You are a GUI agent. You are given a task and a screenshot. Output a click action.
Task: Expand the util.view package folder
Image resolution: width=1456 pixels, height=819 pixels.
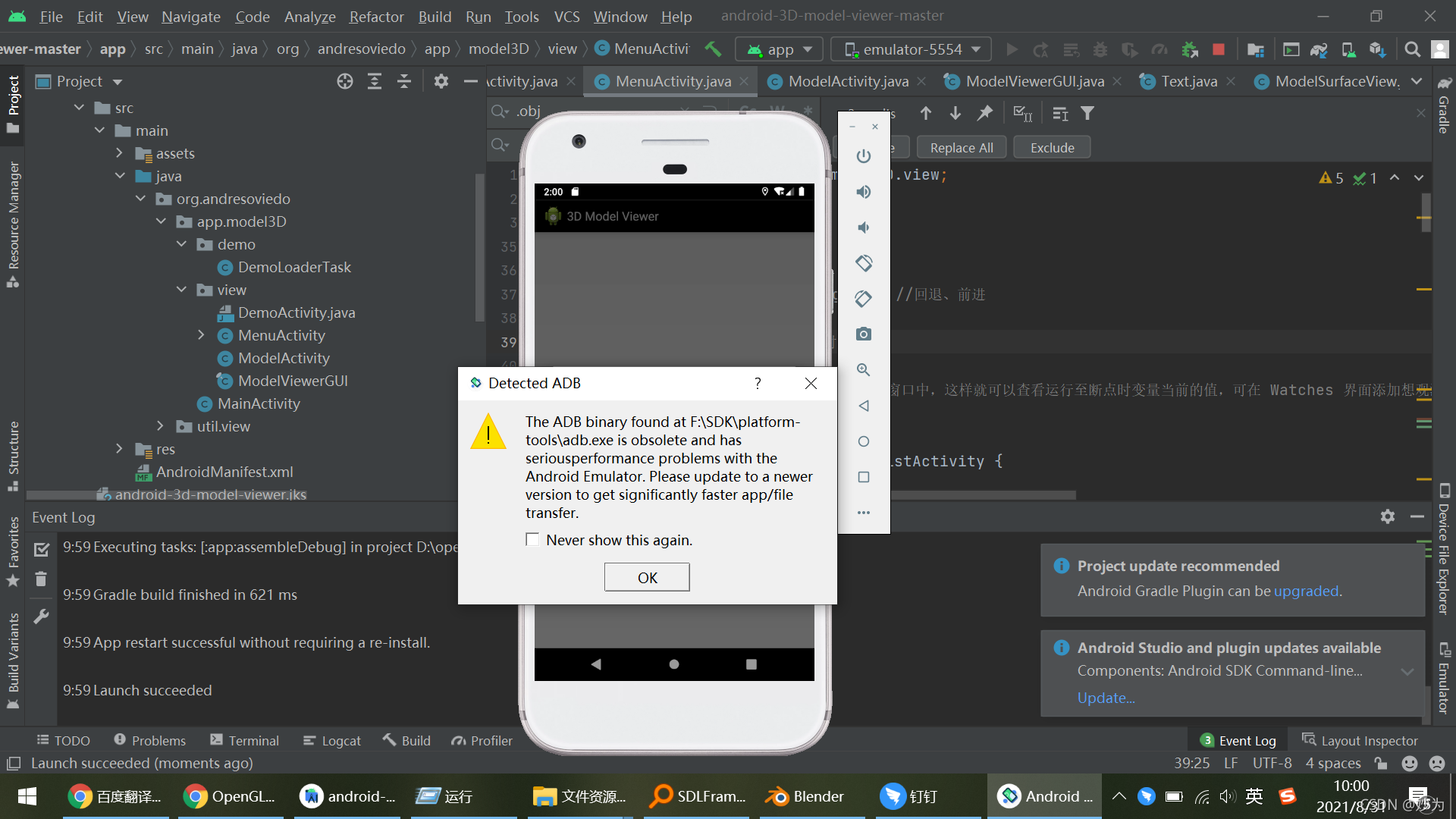(160, 426)
